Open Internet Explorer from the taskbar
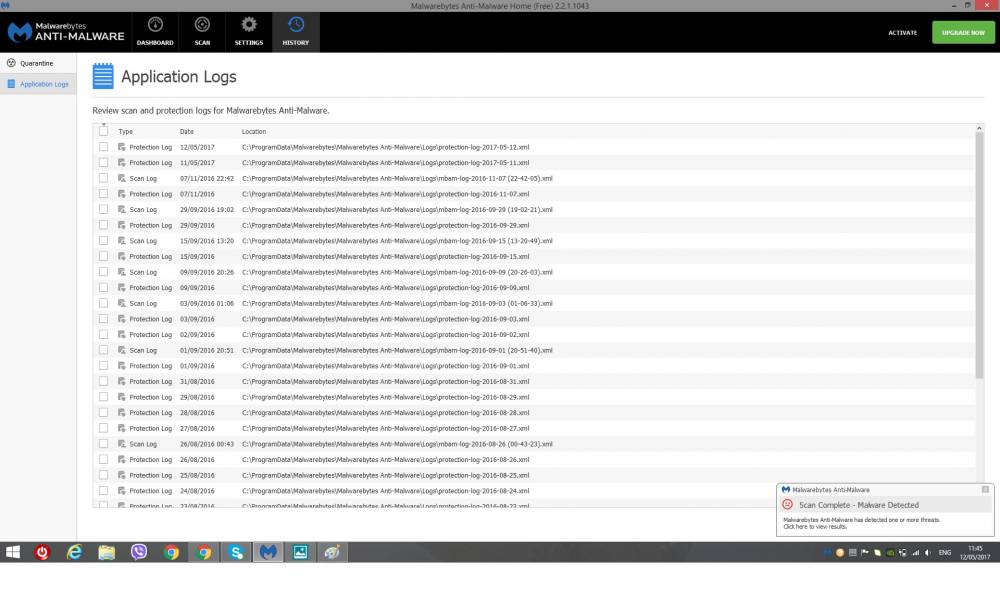The image size is (1000, 599). pos(74,552)
